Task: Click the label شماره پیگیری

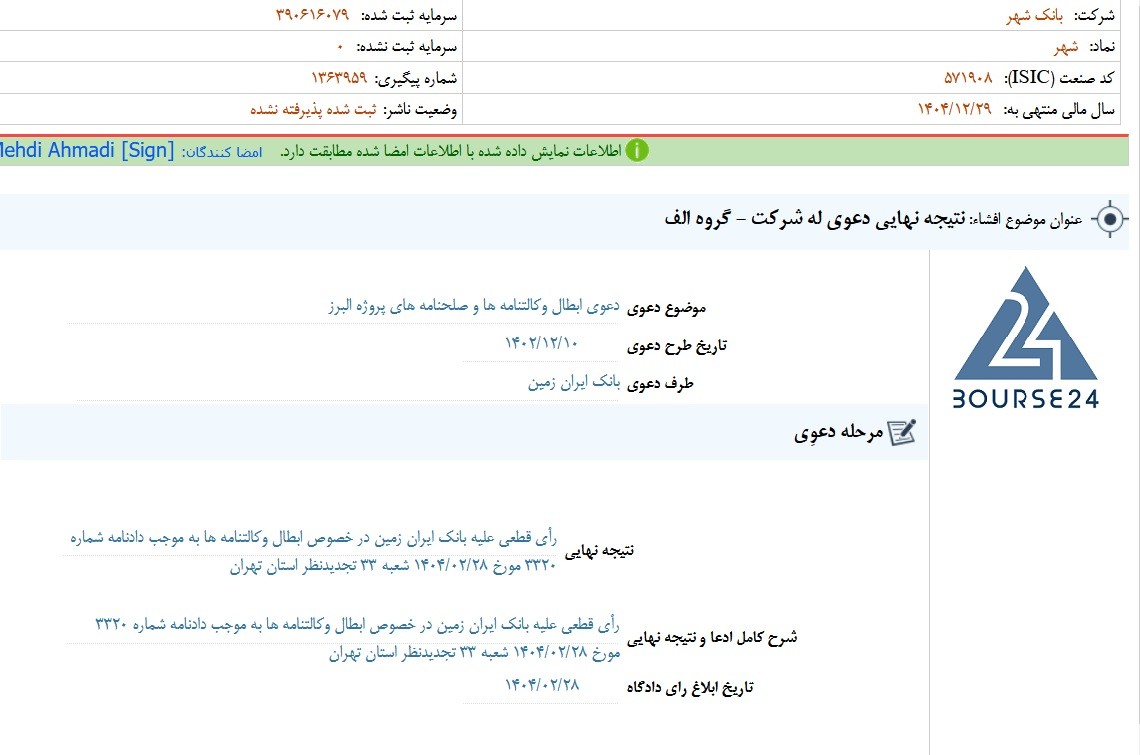Action: point(415,79)
